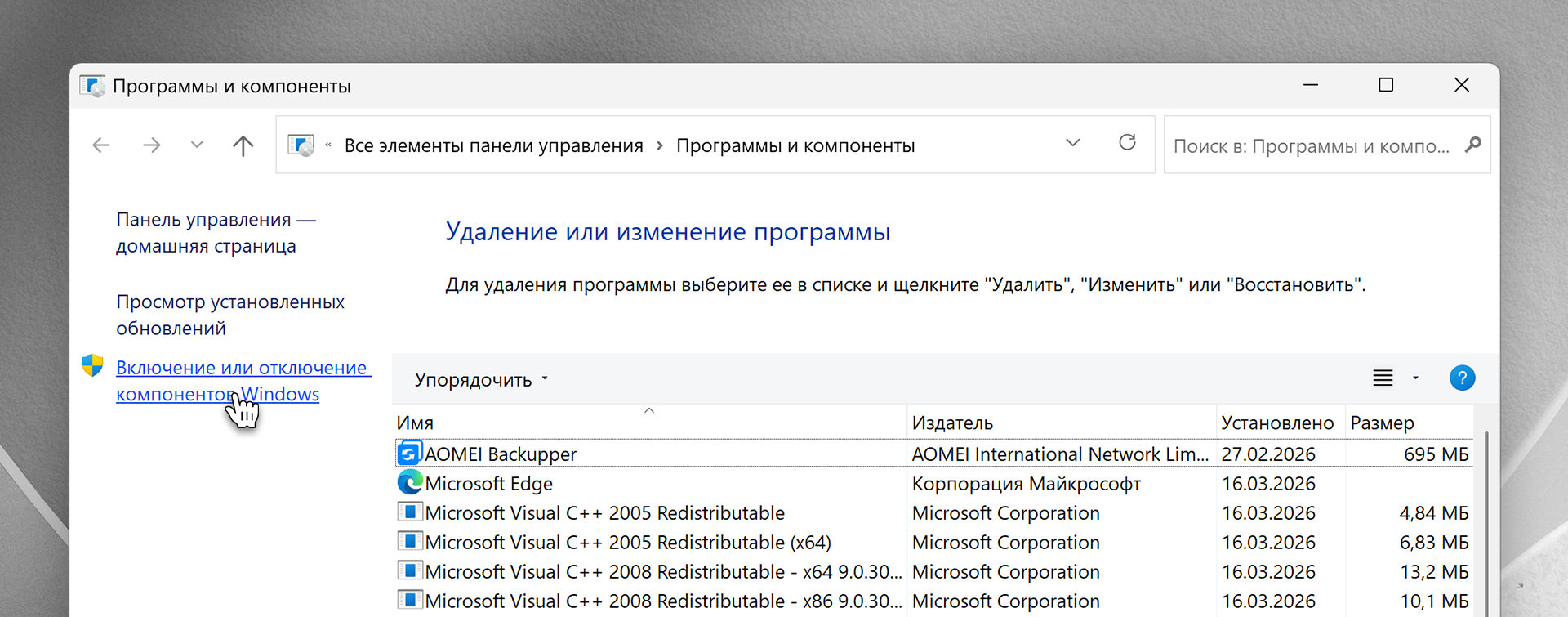
Task: Click in the 'Поиск в: Программы' search field
Action: pyautogui.click(x=1311, y=146)
